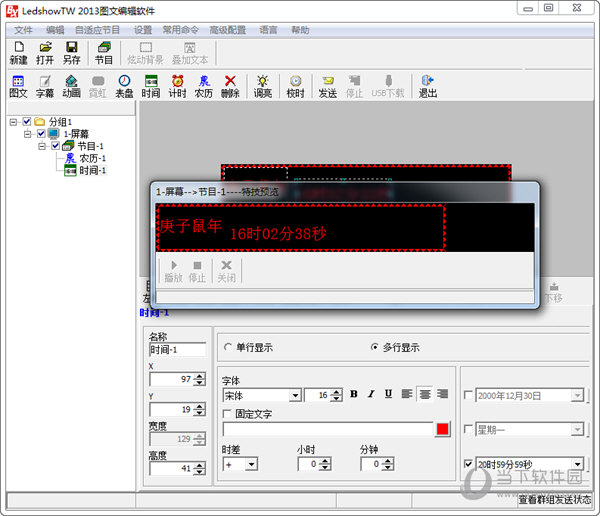Insert a 时间 time area
The height and width of the screenshot is (516, 600).
click(x=151, y=87)
